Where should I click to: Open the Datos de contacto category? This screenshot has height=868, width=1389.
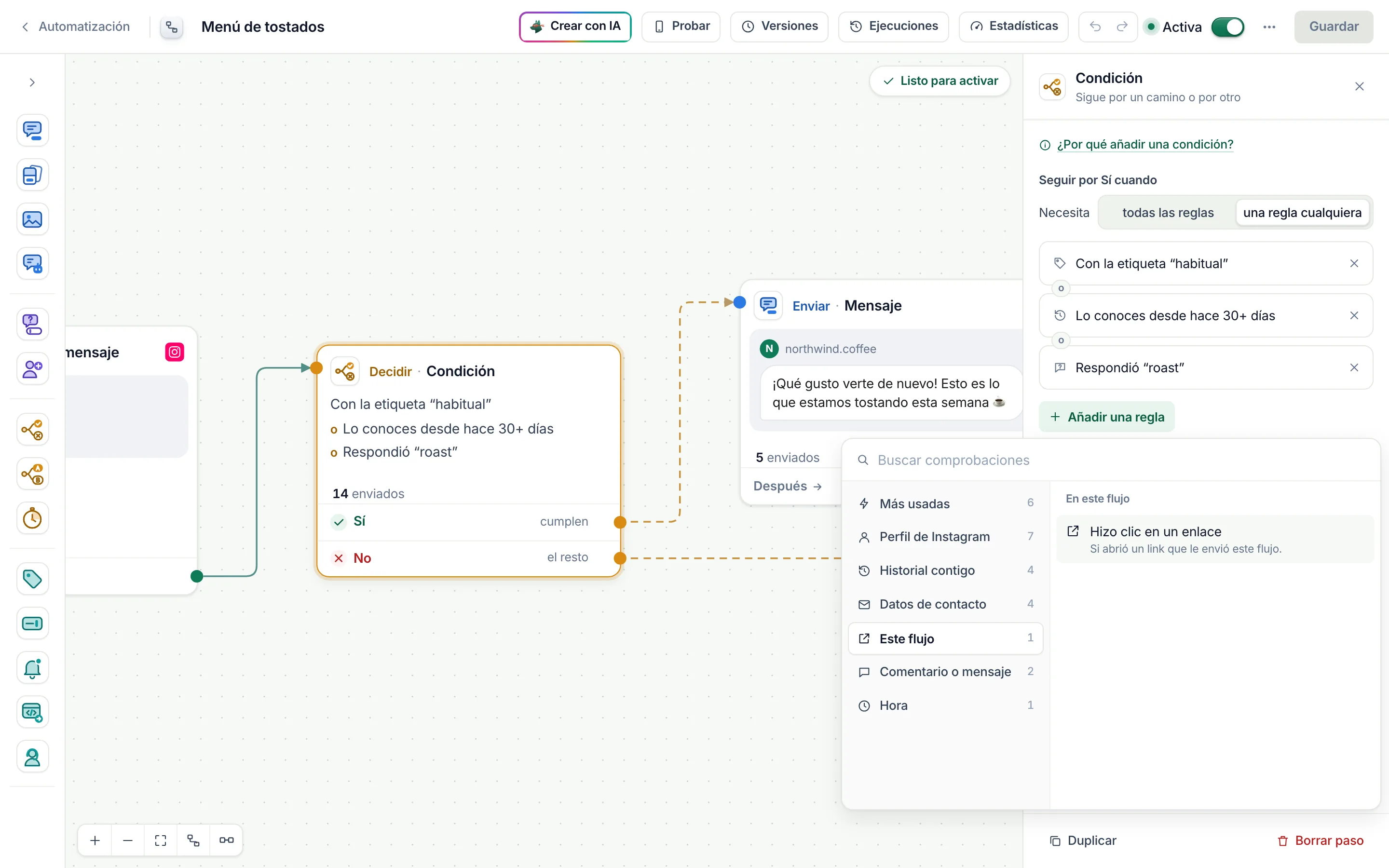click(x=945, y=604)
